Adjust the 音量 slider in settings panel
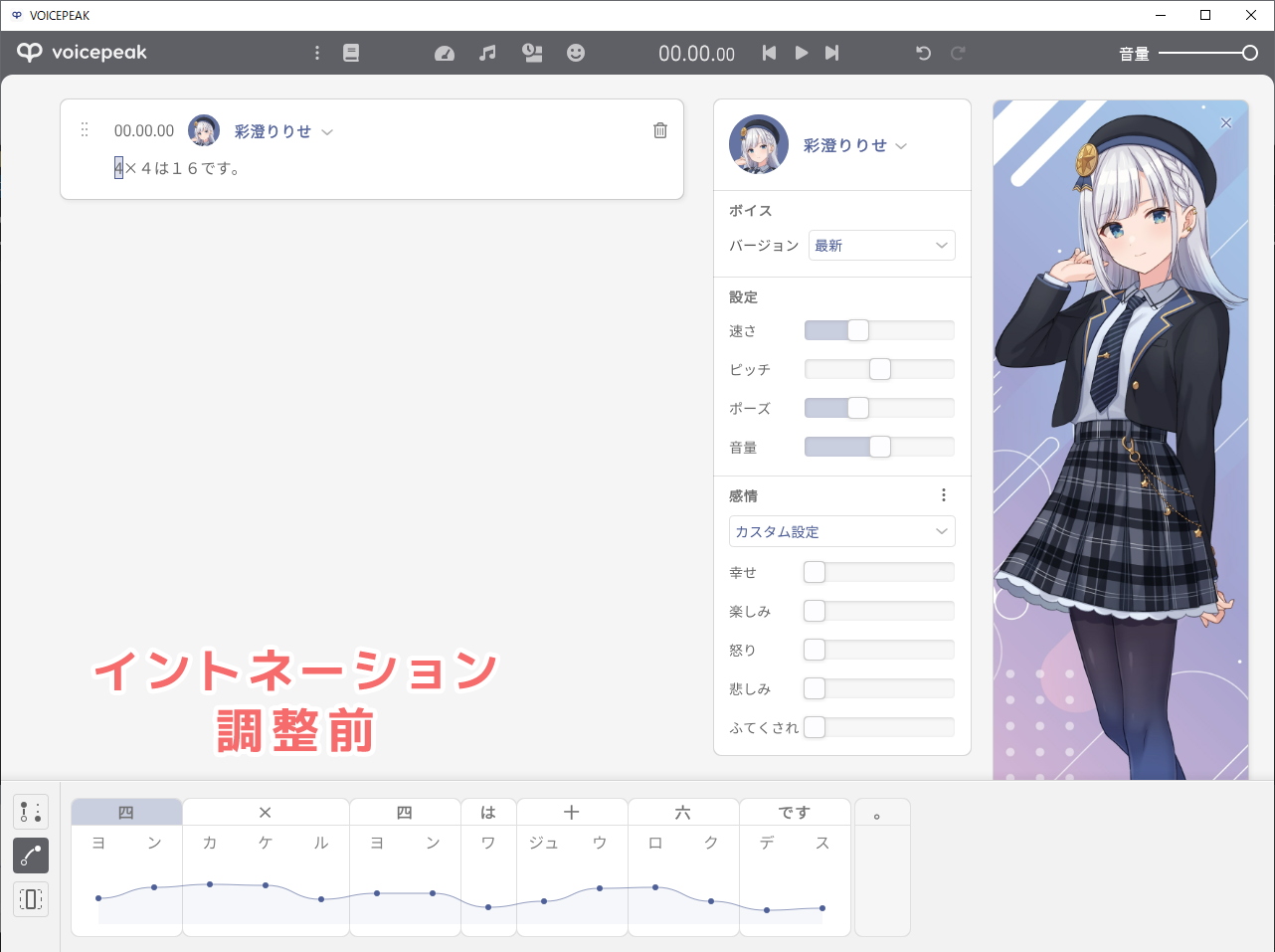 879,447
